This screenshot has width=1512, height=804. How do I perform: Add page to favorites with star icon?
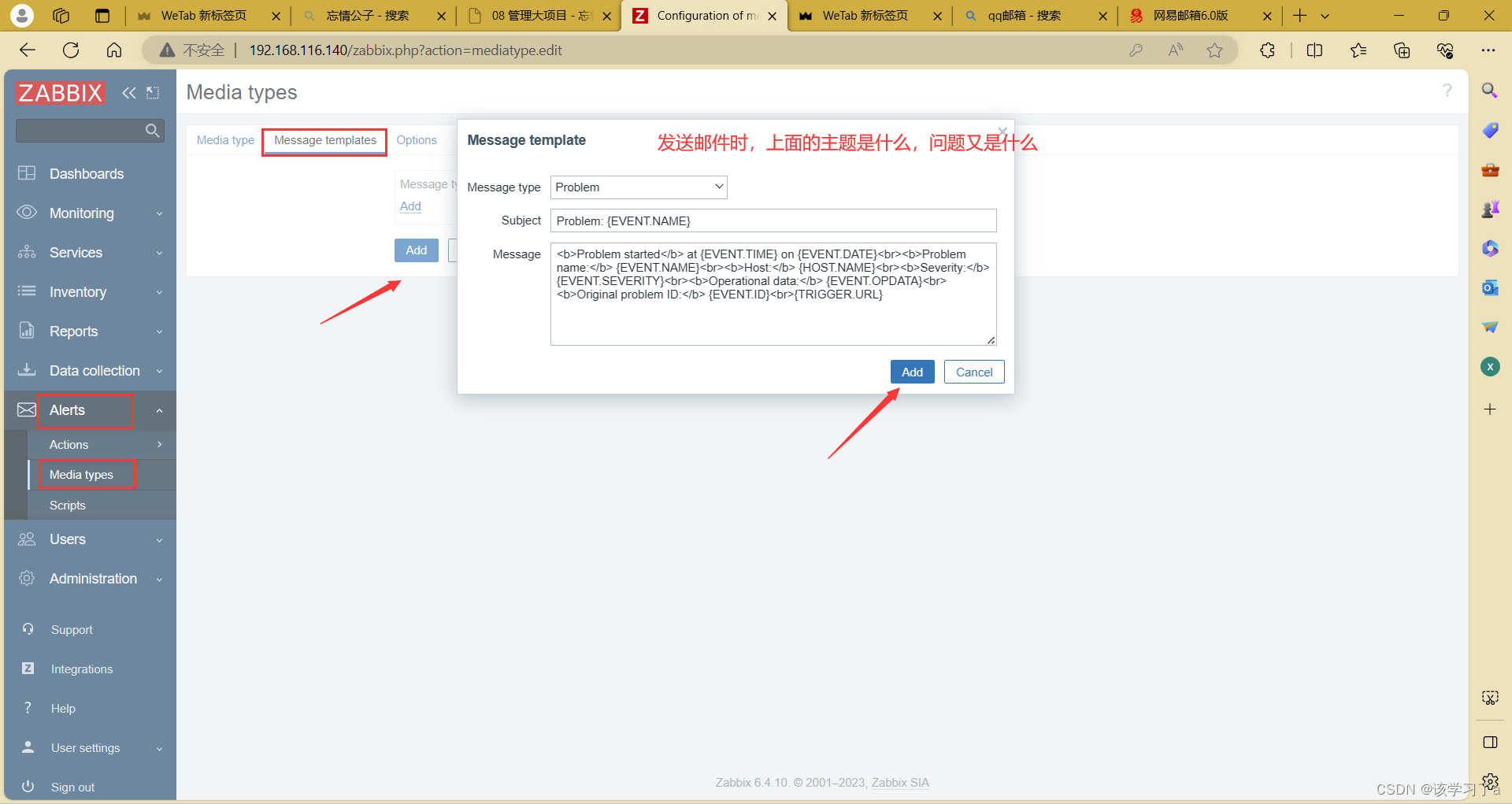1215,50
